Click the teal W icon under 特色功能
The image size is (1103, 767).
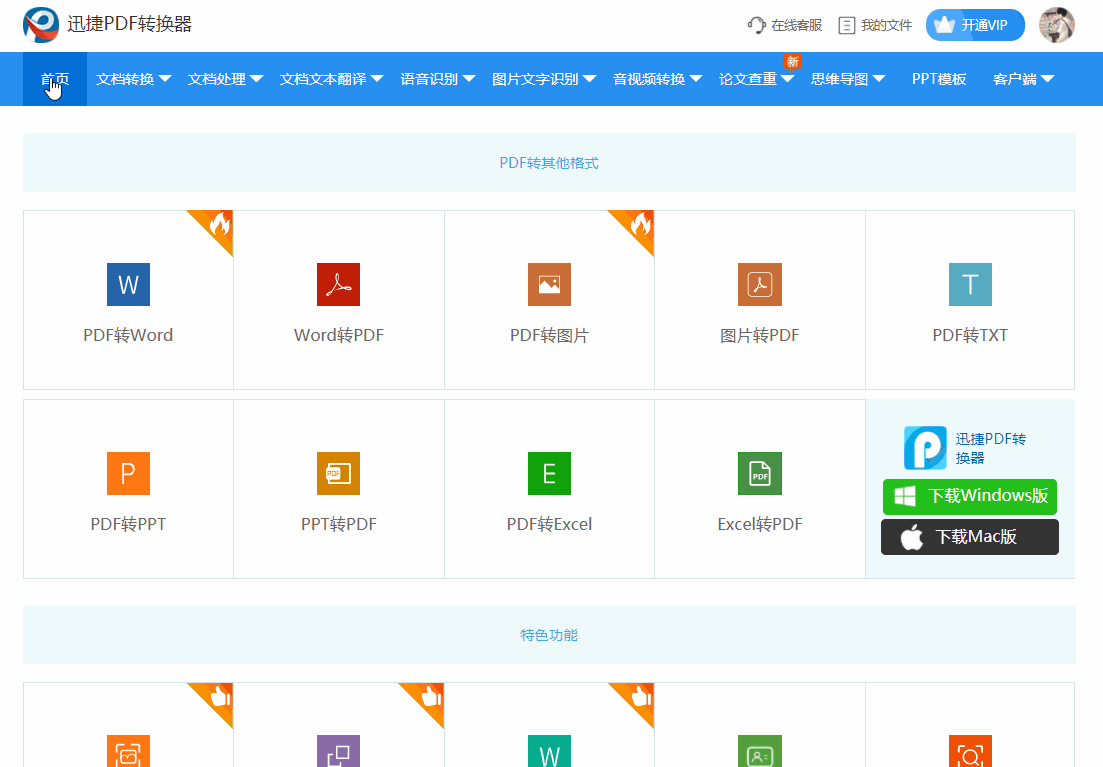coord(549,751)
